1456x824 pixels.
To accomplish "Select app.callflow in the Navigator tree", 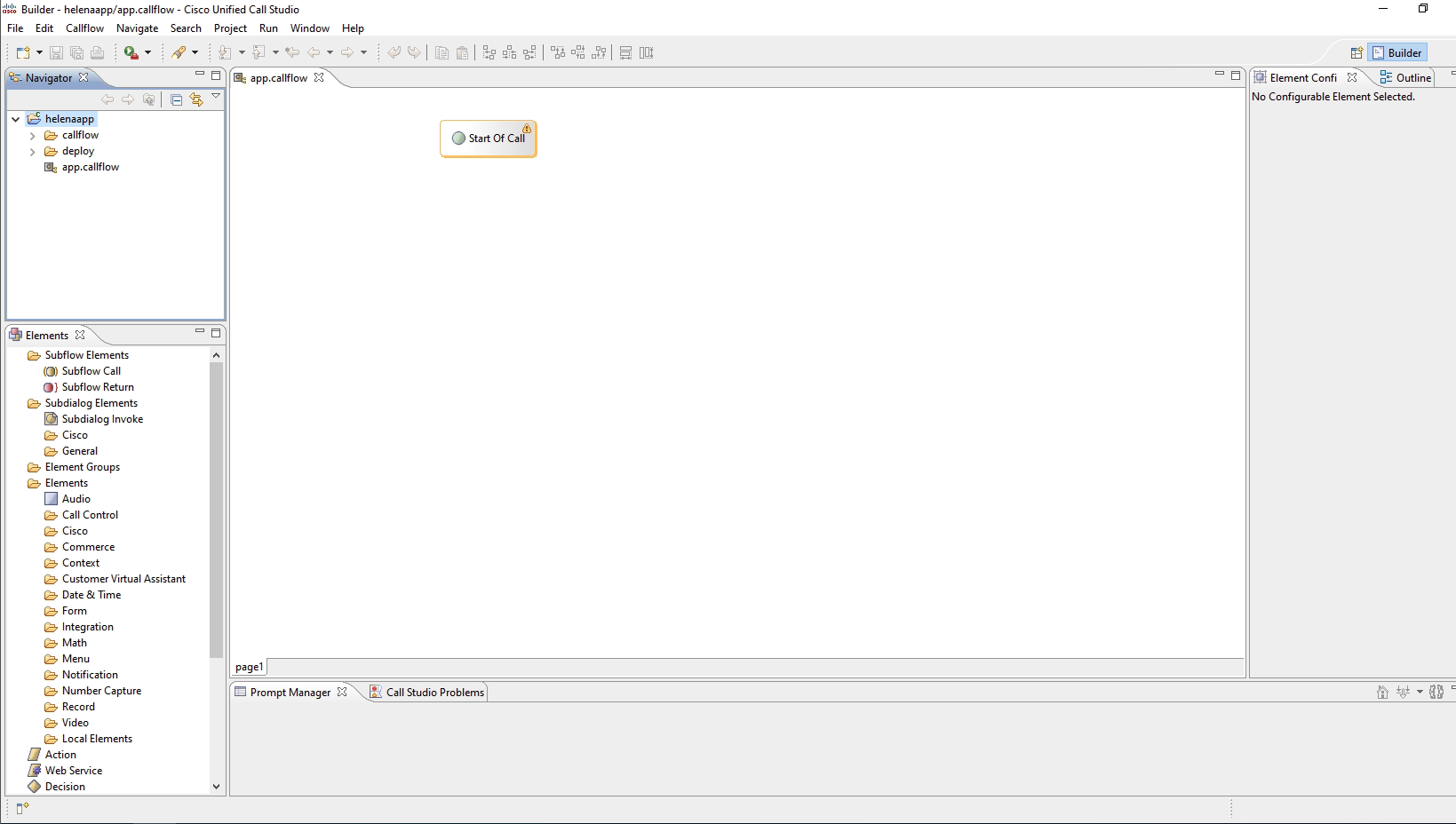I will coord(90,167).
